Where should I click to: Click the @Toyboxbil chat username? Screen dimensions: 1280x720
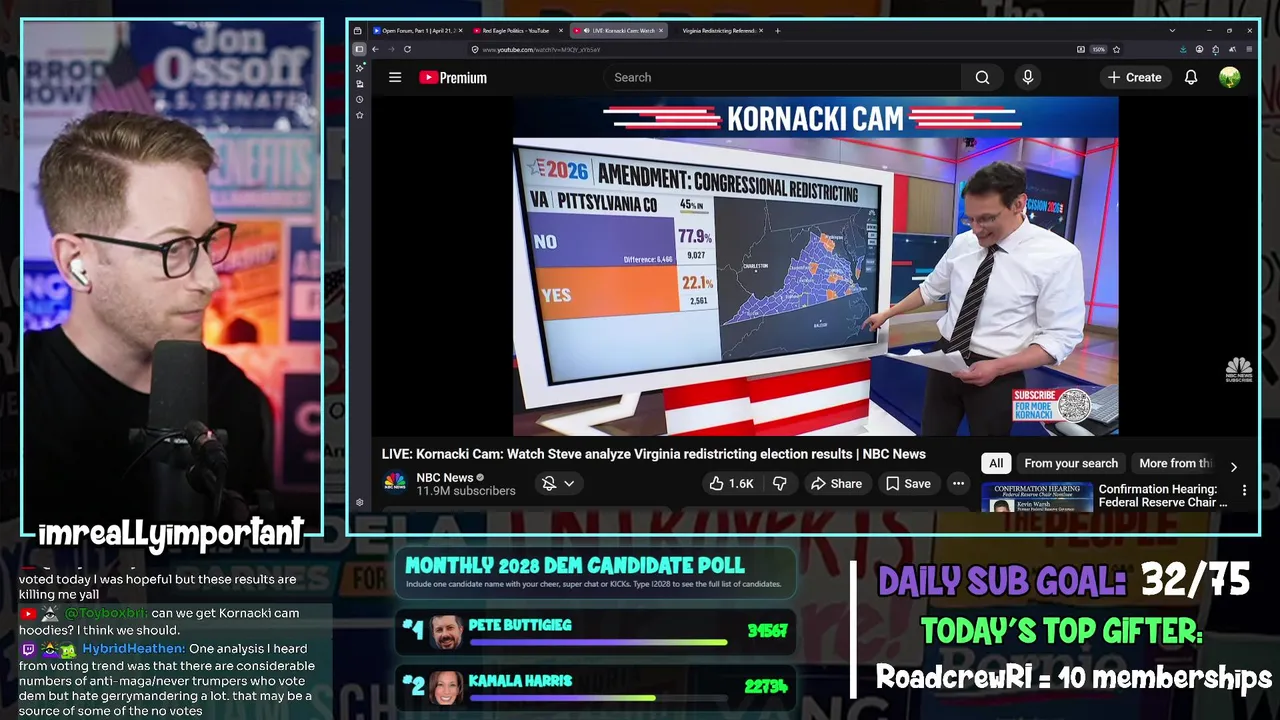coord(106,613)
